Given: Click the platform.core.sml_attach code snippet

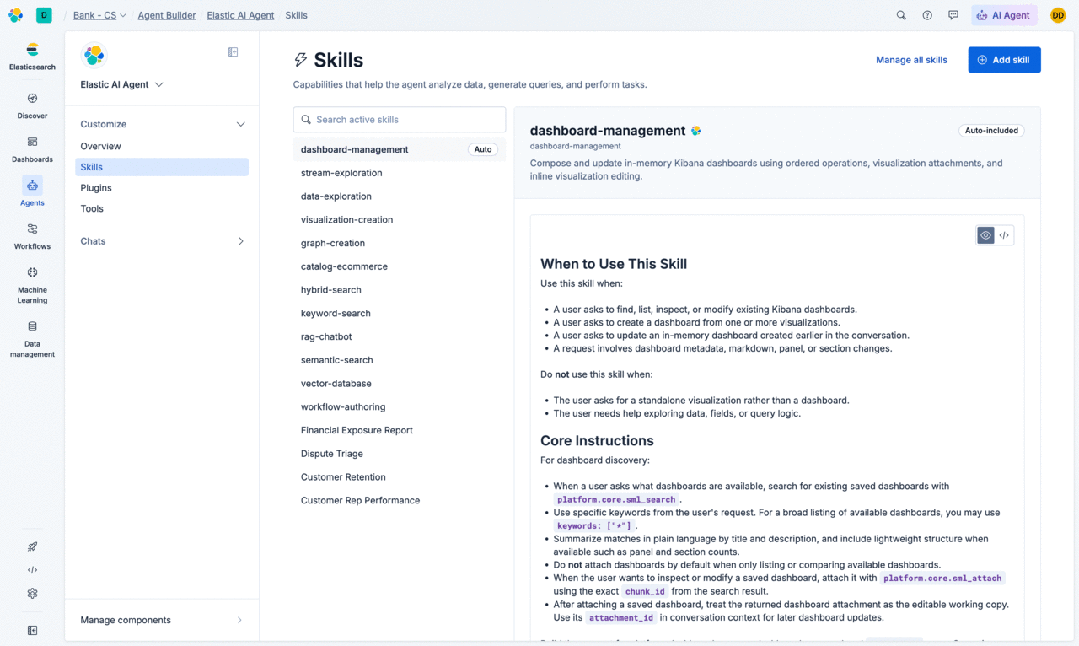Looking at the screenshot, I should (942, 578).
